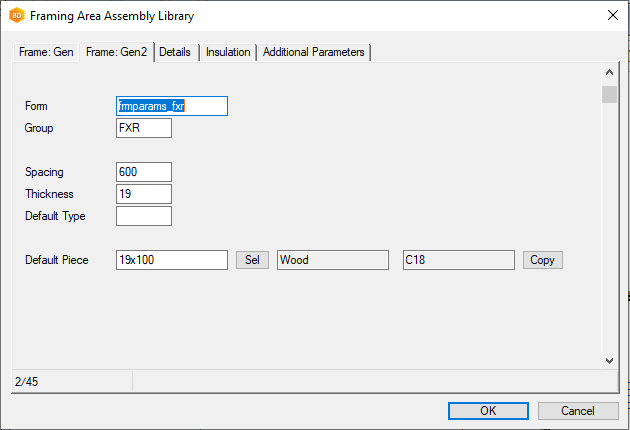Confirm the dialog with OK
The image size is (630, 430).
pos(488,411)
